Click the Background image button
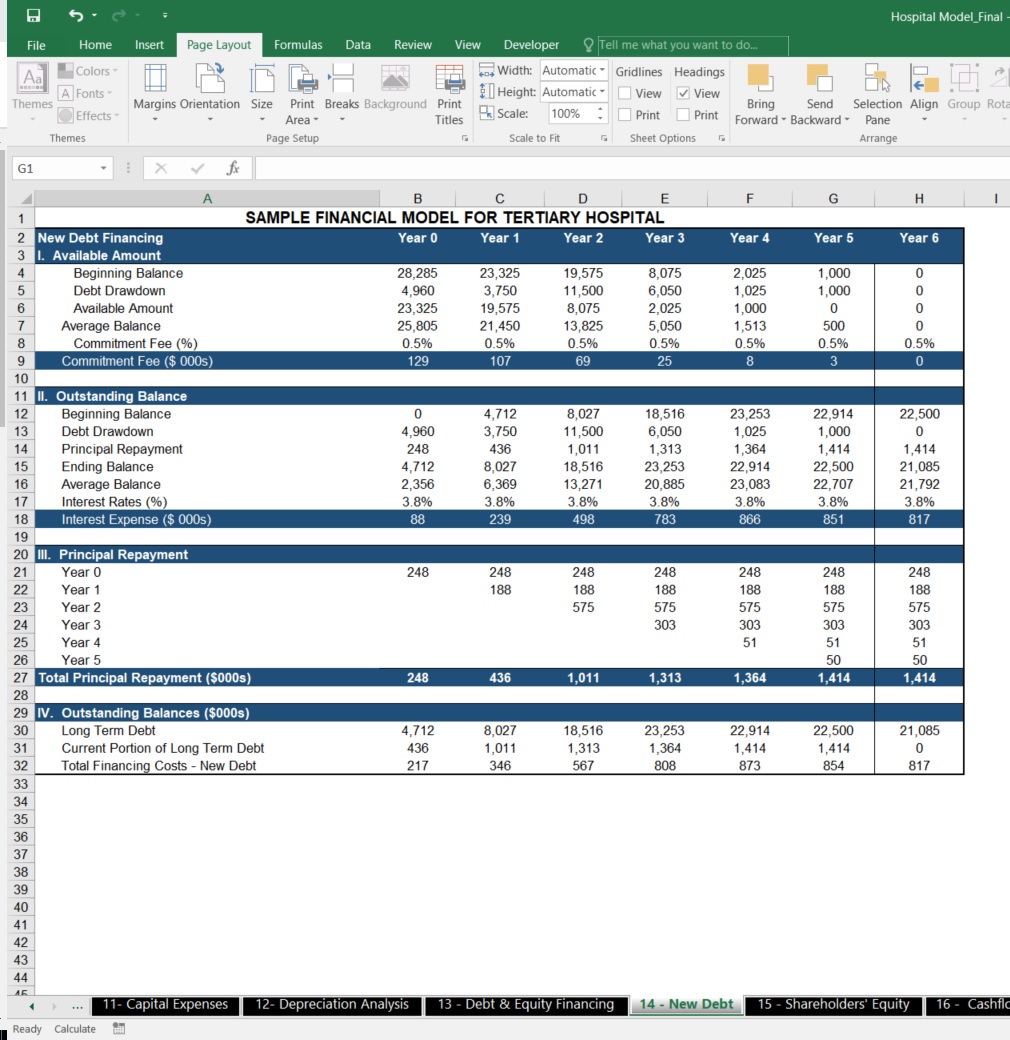1010x1040 pixels. (395, 86)
